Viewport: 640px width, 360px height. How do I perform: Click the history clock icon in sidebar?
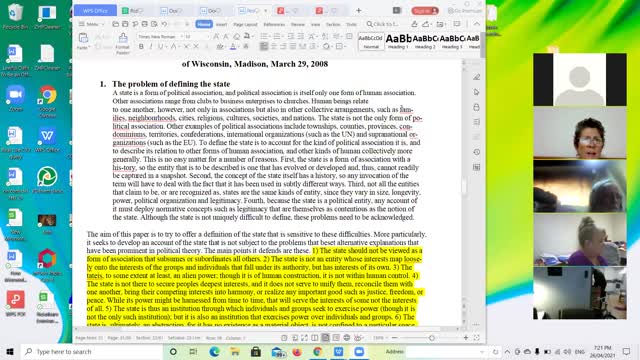point(476,152)
